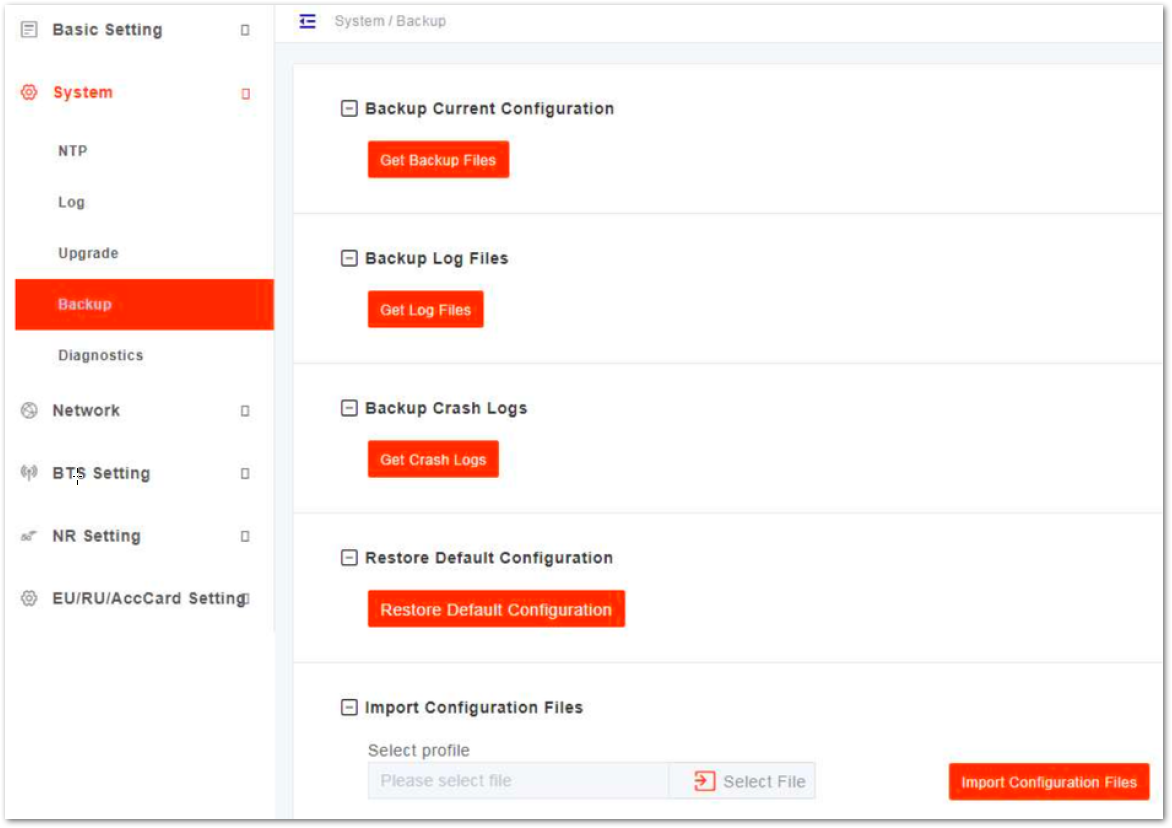Toggle the sidebar collapse hamburger icon
The width and height of the screenshot is (1172, 828).
tap(307, 21)
